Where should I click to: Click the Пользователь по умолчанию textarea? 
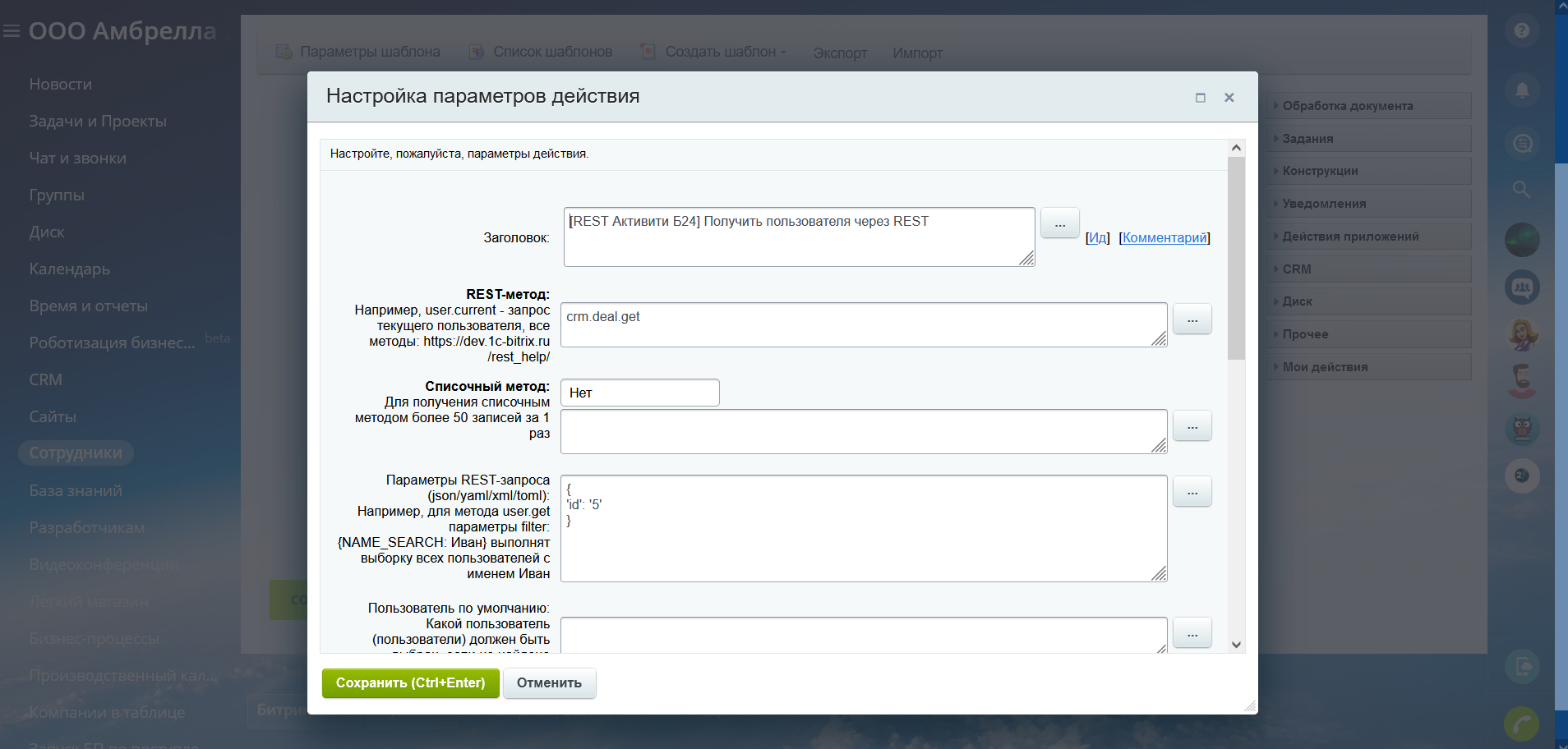tap(864, 635)
